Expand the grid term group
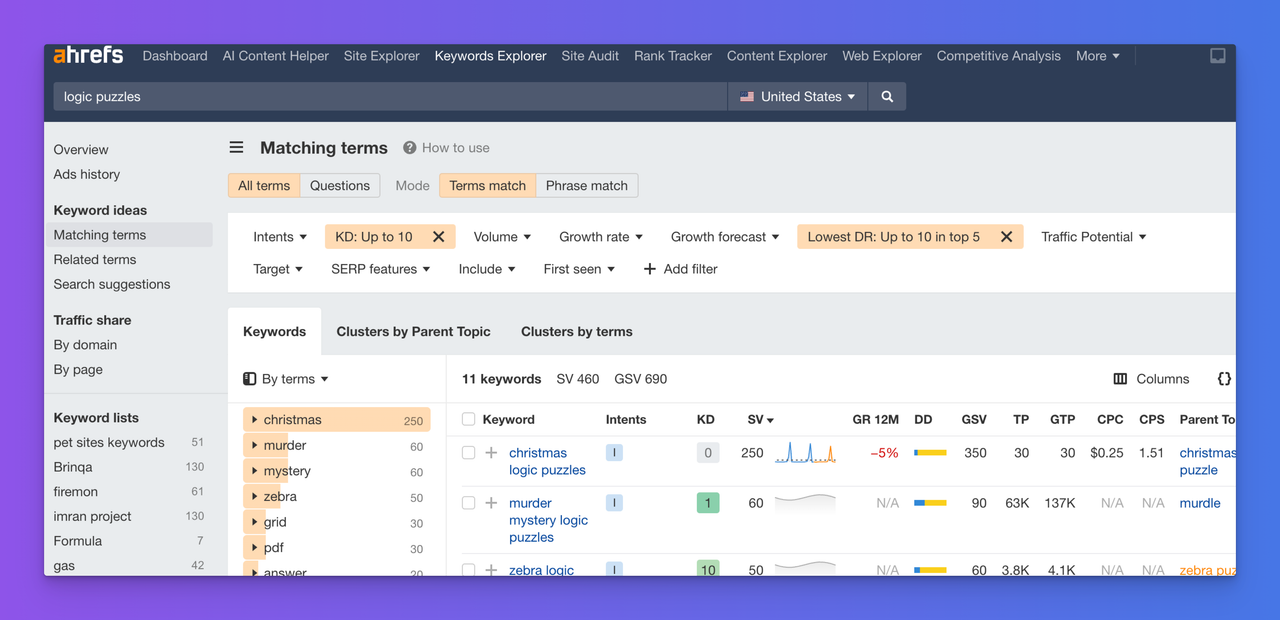1280x620 pixels. (x=255, y=522)
